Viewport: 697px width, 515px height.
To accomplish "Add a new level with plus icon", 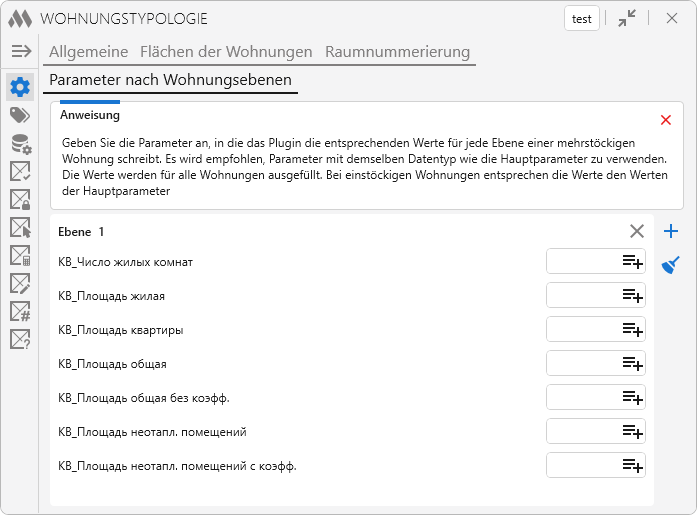I will 671,231.
